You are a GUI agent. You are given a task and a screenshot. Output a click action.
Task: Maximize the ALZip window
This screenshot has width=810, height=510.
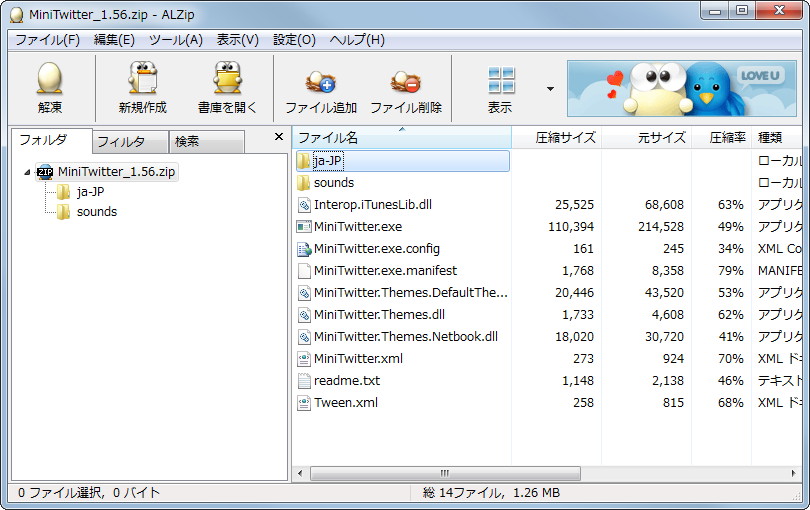click(x=742, y=10)
